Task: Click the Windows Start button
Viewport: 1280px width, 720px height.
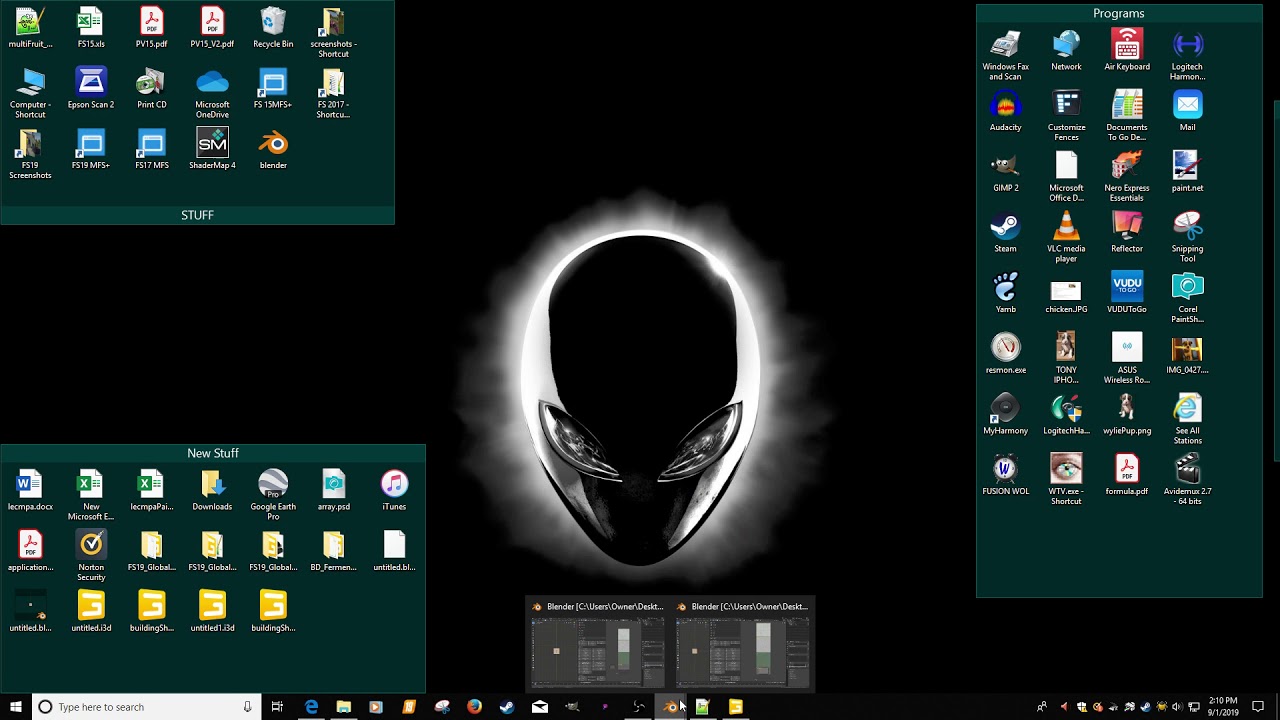Action: pyautogui.click(x=15, y=707)
